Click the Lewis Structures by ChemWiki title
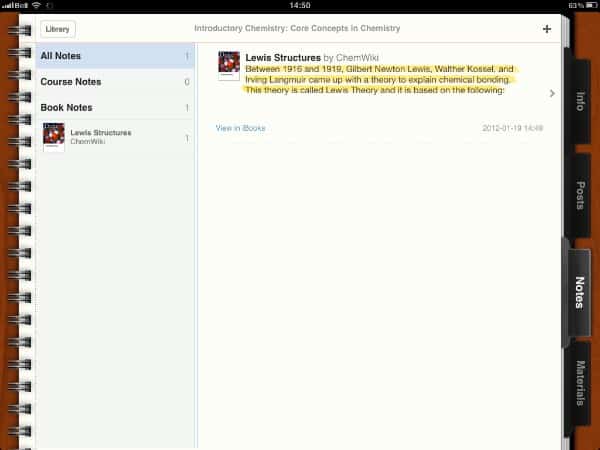Screen dimensions: 600x450 311,58
